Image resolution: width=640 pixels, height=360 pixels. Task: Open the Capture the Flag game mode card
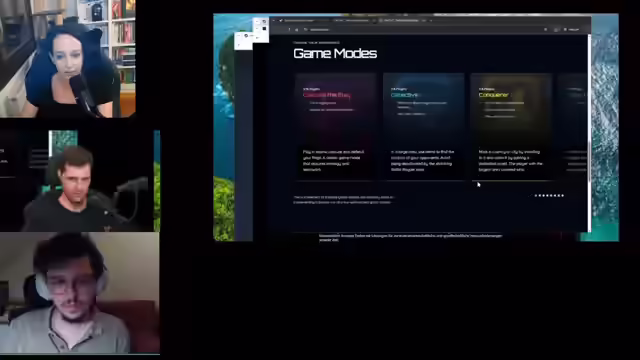pos(335,127)
